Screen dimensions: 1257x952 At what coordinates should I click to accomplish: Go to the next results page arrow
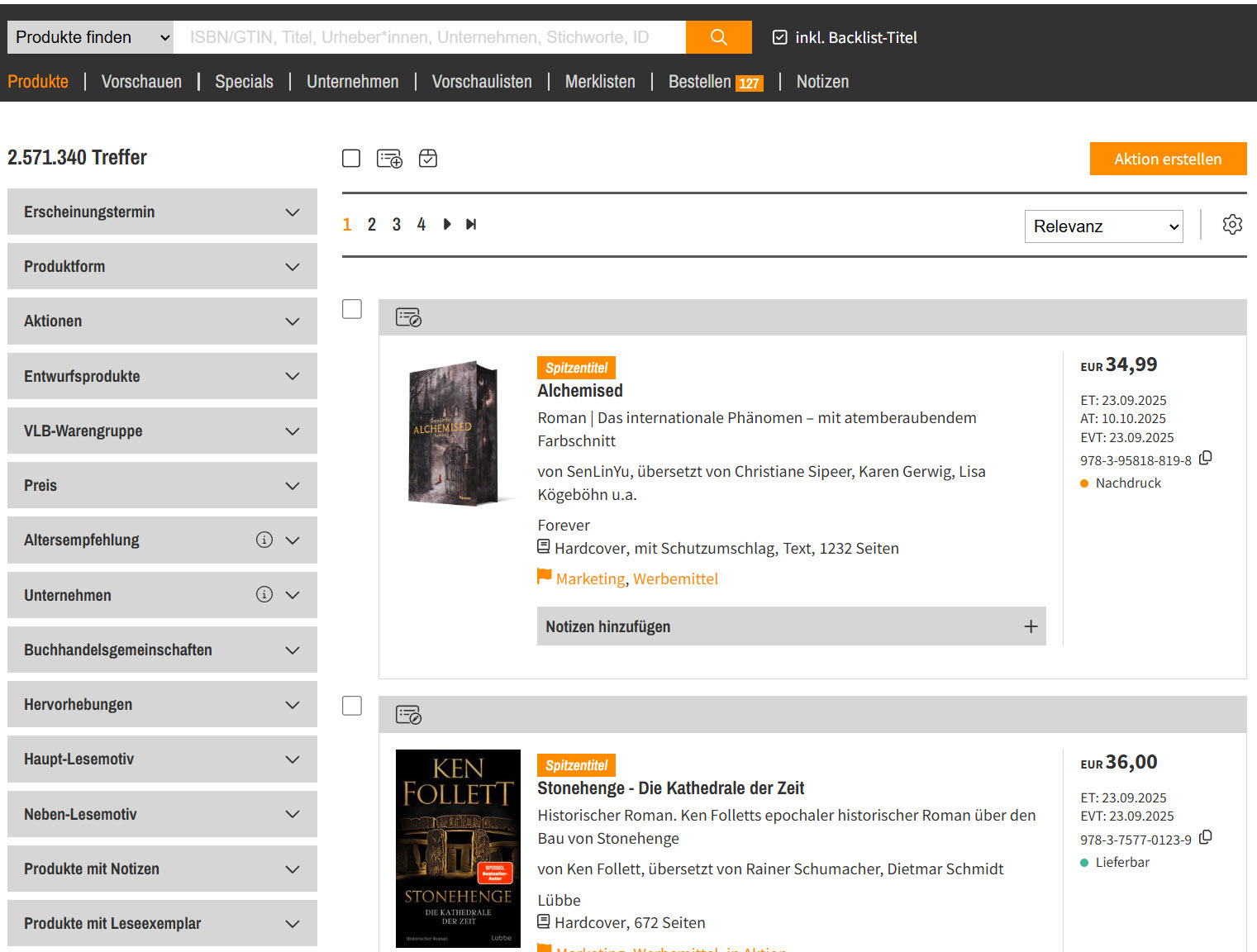coord(447,225)
